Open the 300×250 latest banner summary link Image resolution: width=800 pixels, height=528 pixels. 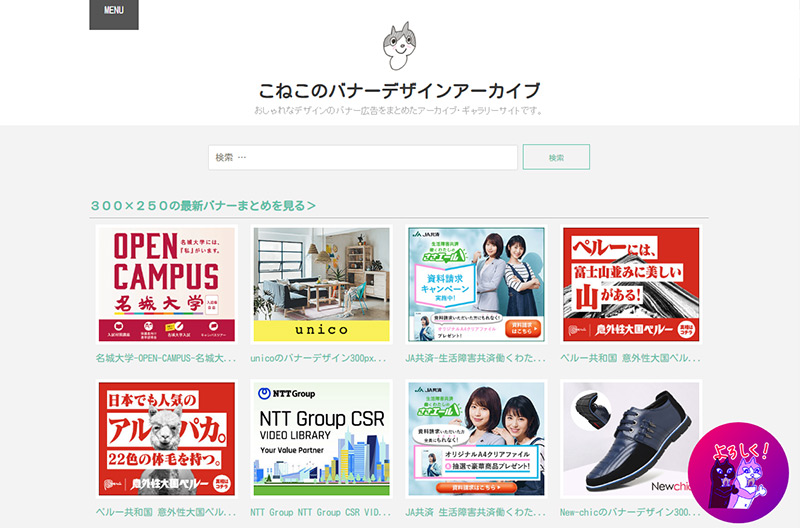pos(203,206)
